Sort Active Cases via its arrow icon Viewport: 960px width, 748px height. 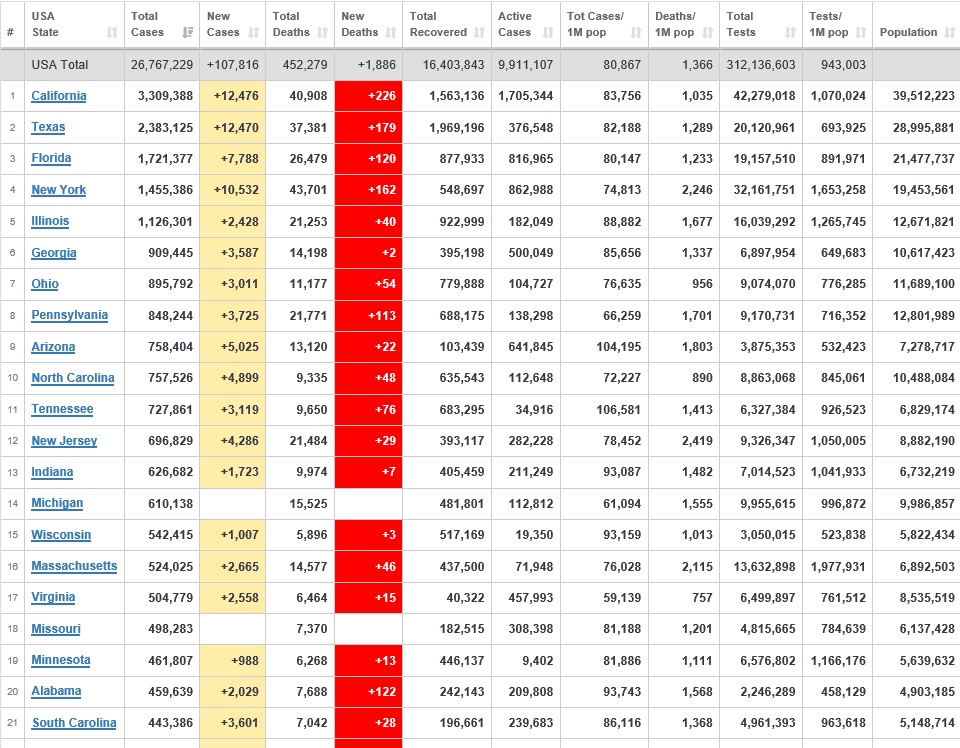[548, 33]
